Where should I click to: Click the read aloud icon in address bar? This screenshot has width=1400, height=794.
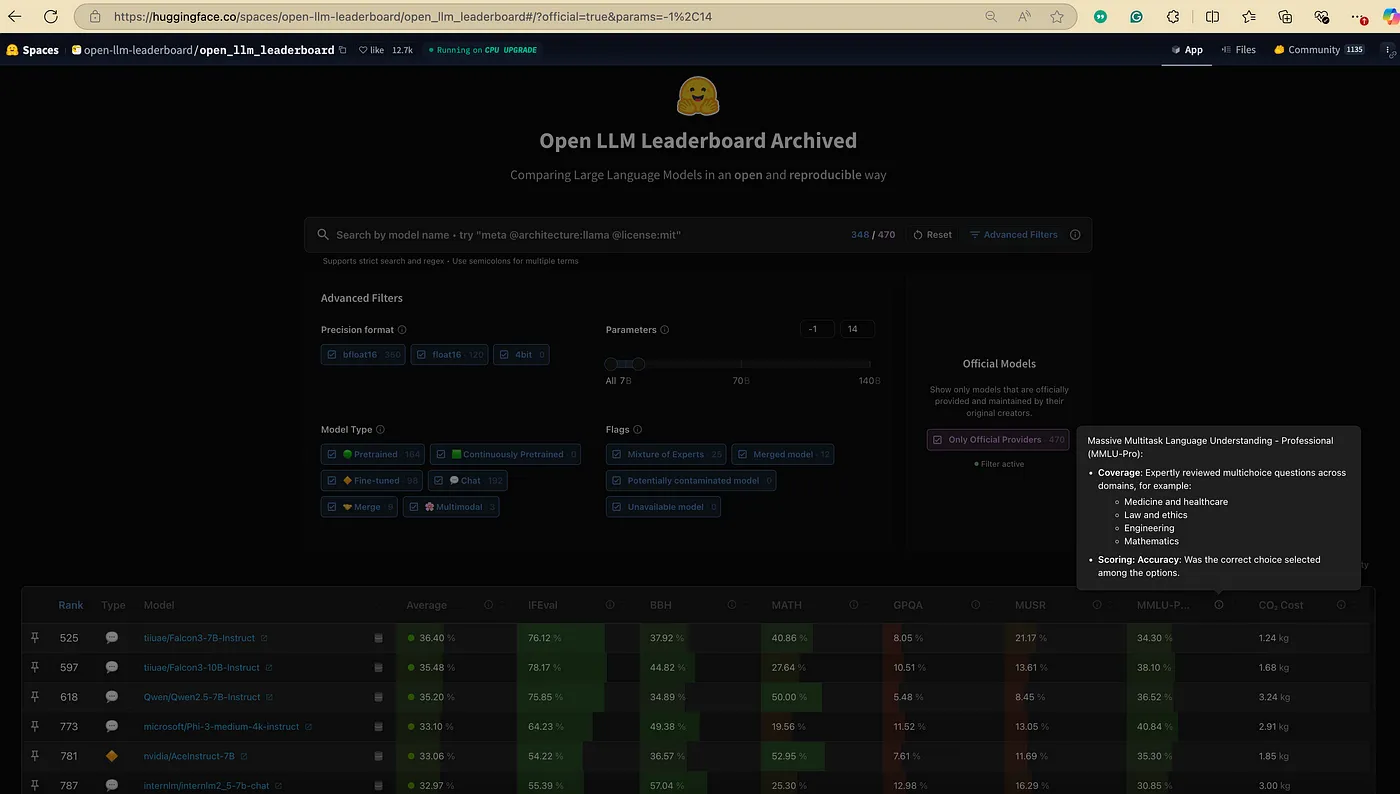click(1024, 17)
